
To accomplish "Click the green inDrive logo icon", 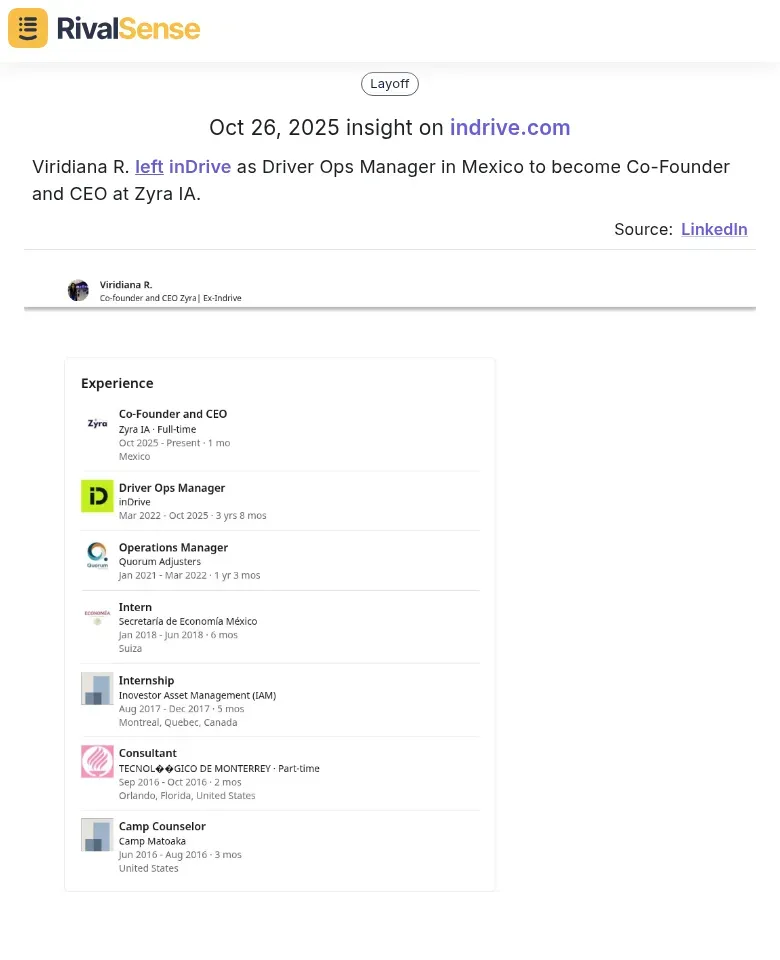I will tap(97, 496).
